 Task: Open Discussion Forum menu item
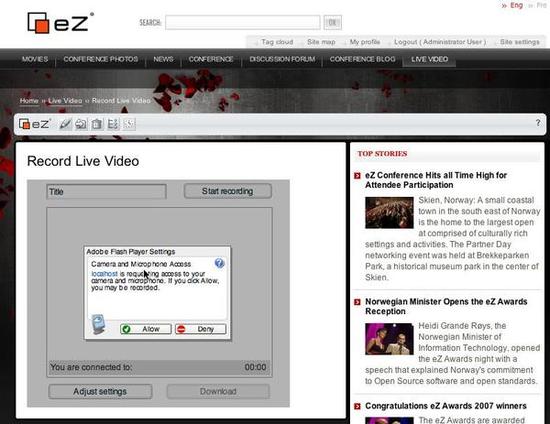[x=282, y=59]
